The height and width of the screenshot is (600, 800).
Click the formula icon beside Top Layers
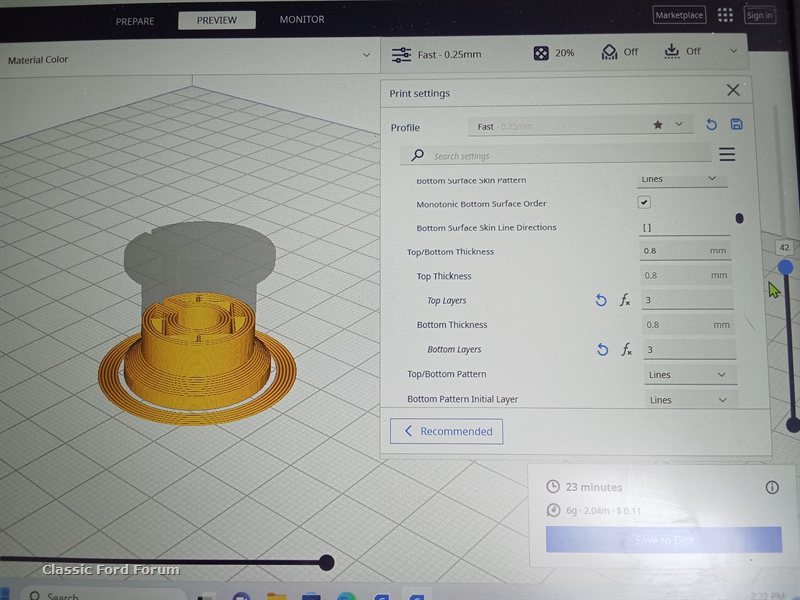625,300
